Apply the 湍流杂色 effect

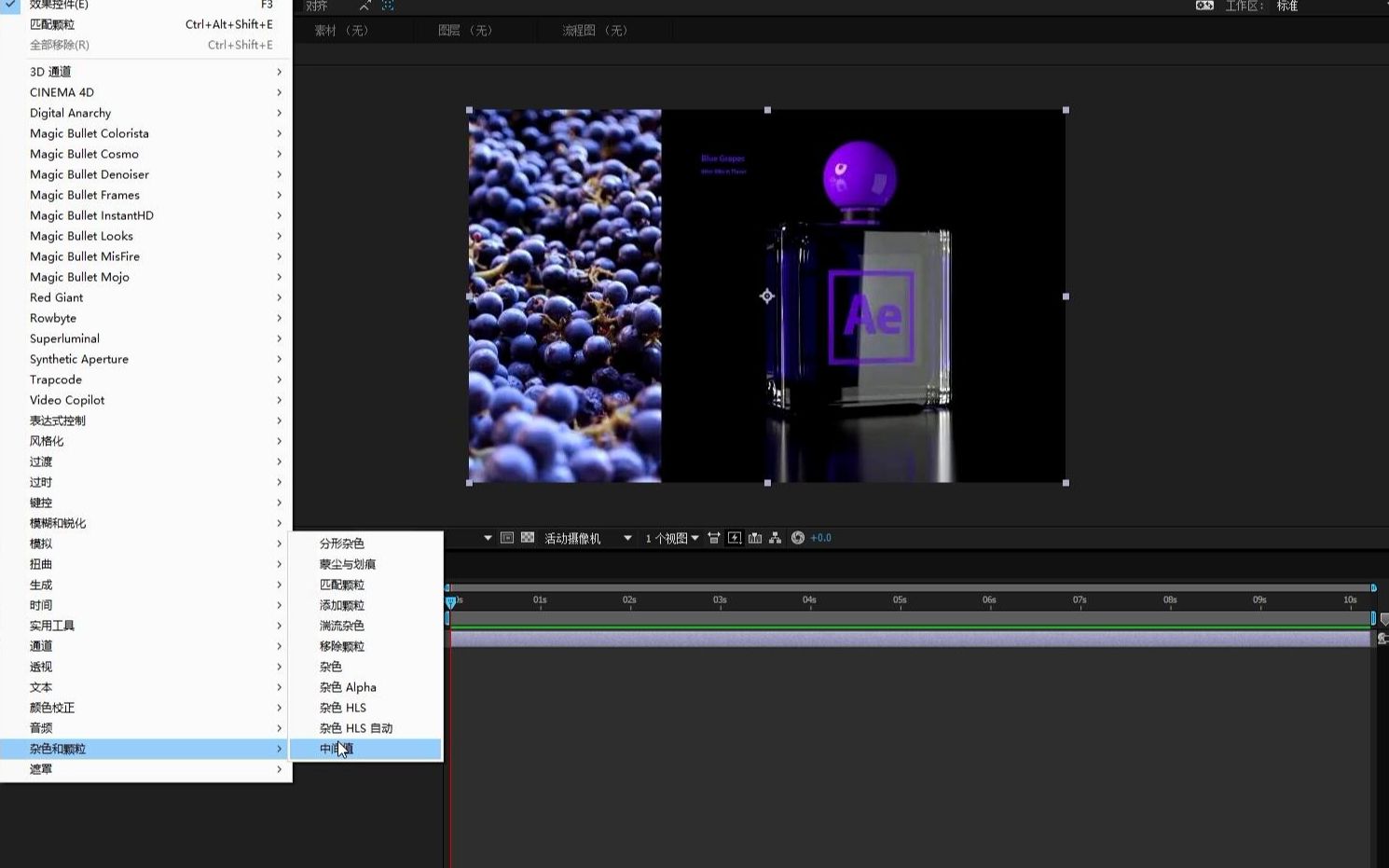(365, 626)
